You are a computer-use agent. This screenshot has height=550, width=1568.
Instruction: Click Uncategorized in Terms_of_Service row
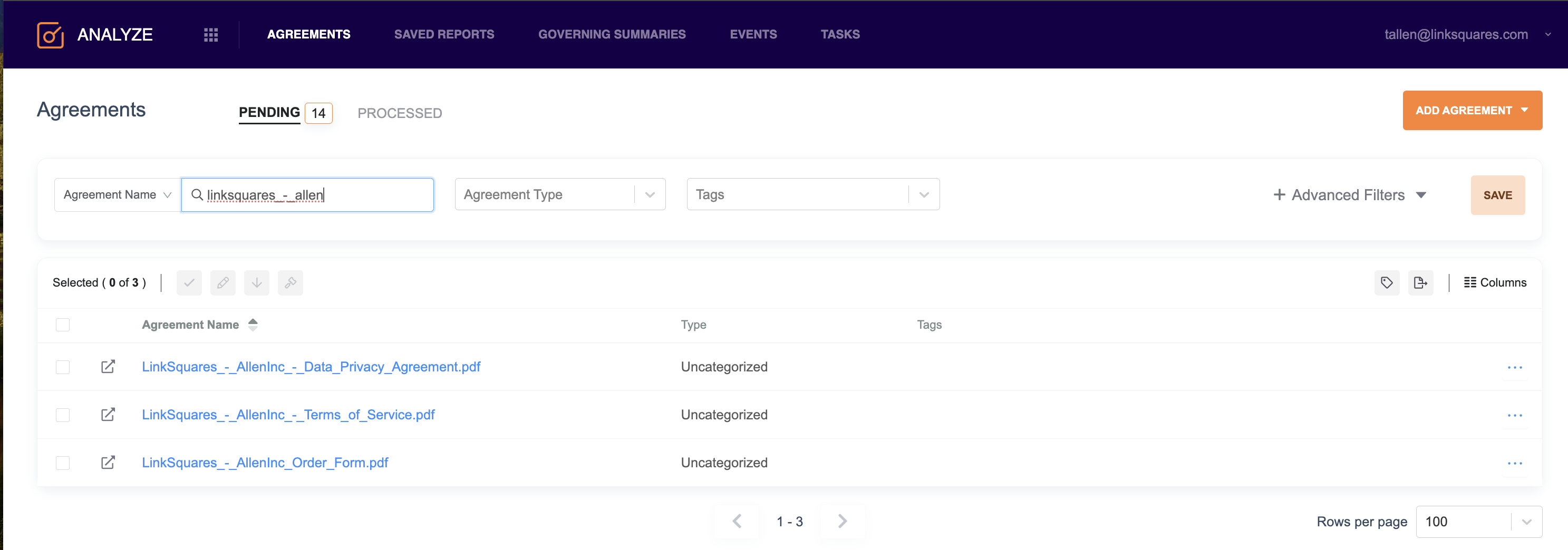pyautogui.click(x=724, y=415)
